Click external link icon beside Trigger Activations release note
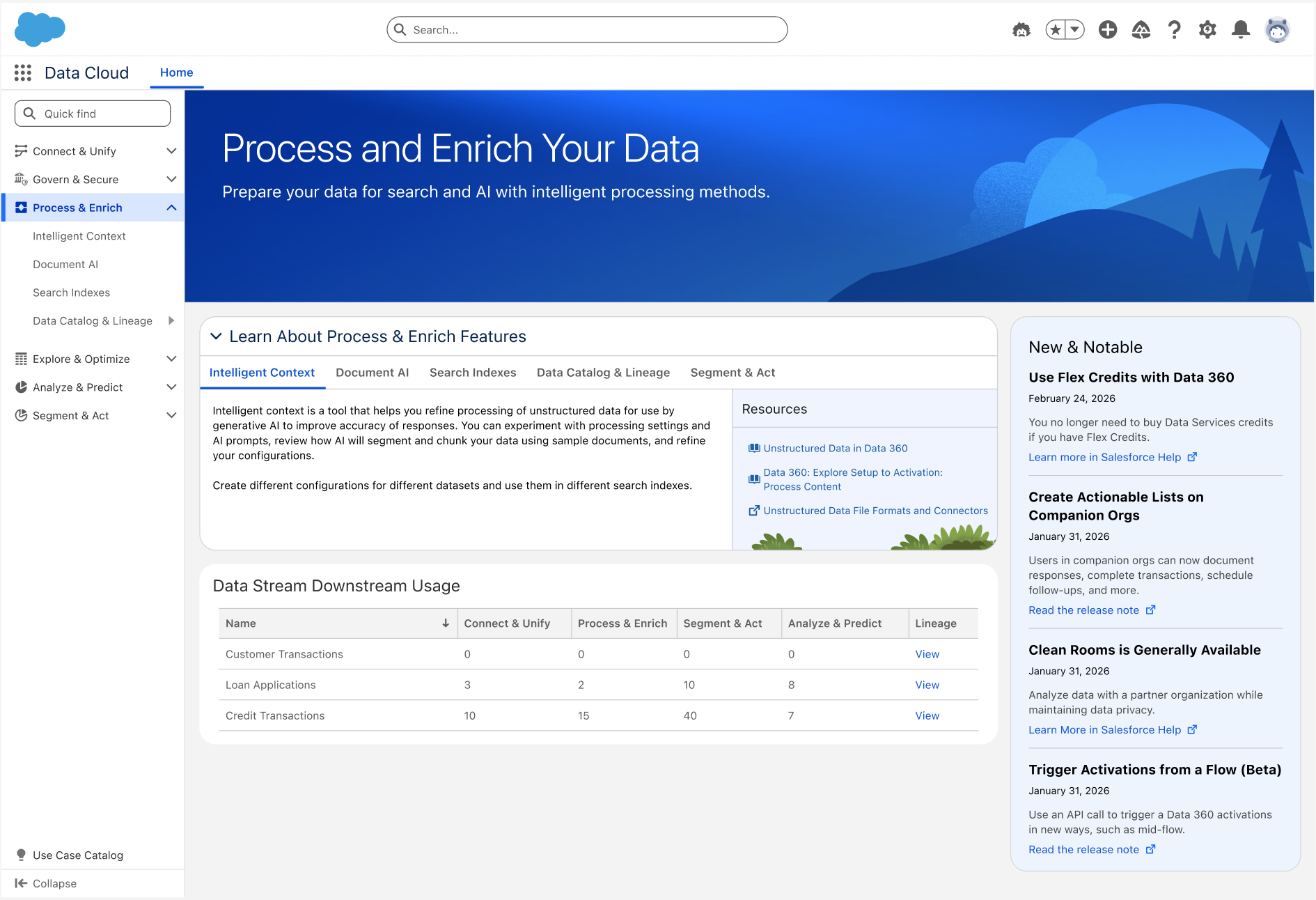Viewport: 1316px width, 900px height. pyautogui.click(x=1150, y=849)
